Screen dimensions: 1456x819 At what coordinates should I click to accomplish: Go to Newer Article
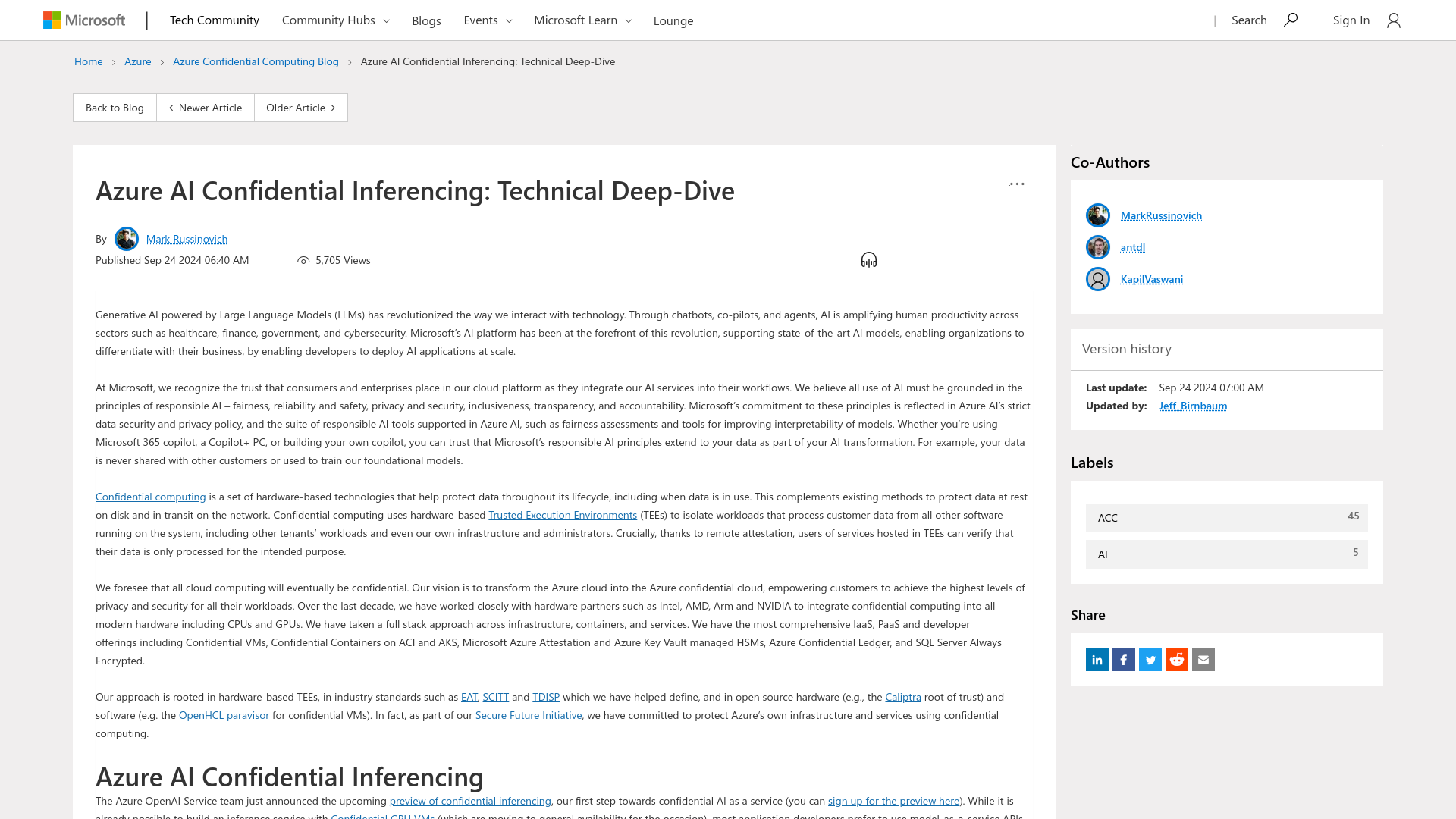pos(206,108)
